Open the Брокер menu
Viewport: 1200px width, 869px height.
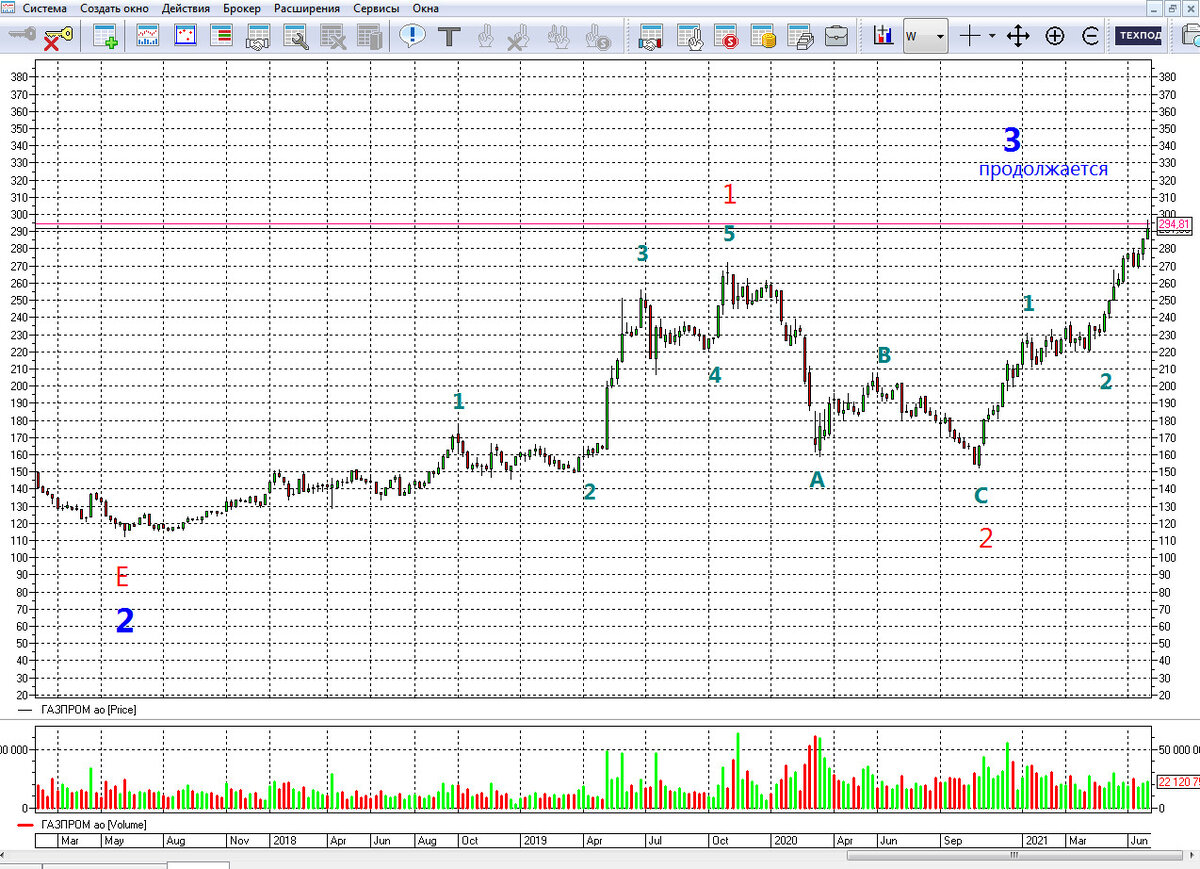click(x=242, y=8)
